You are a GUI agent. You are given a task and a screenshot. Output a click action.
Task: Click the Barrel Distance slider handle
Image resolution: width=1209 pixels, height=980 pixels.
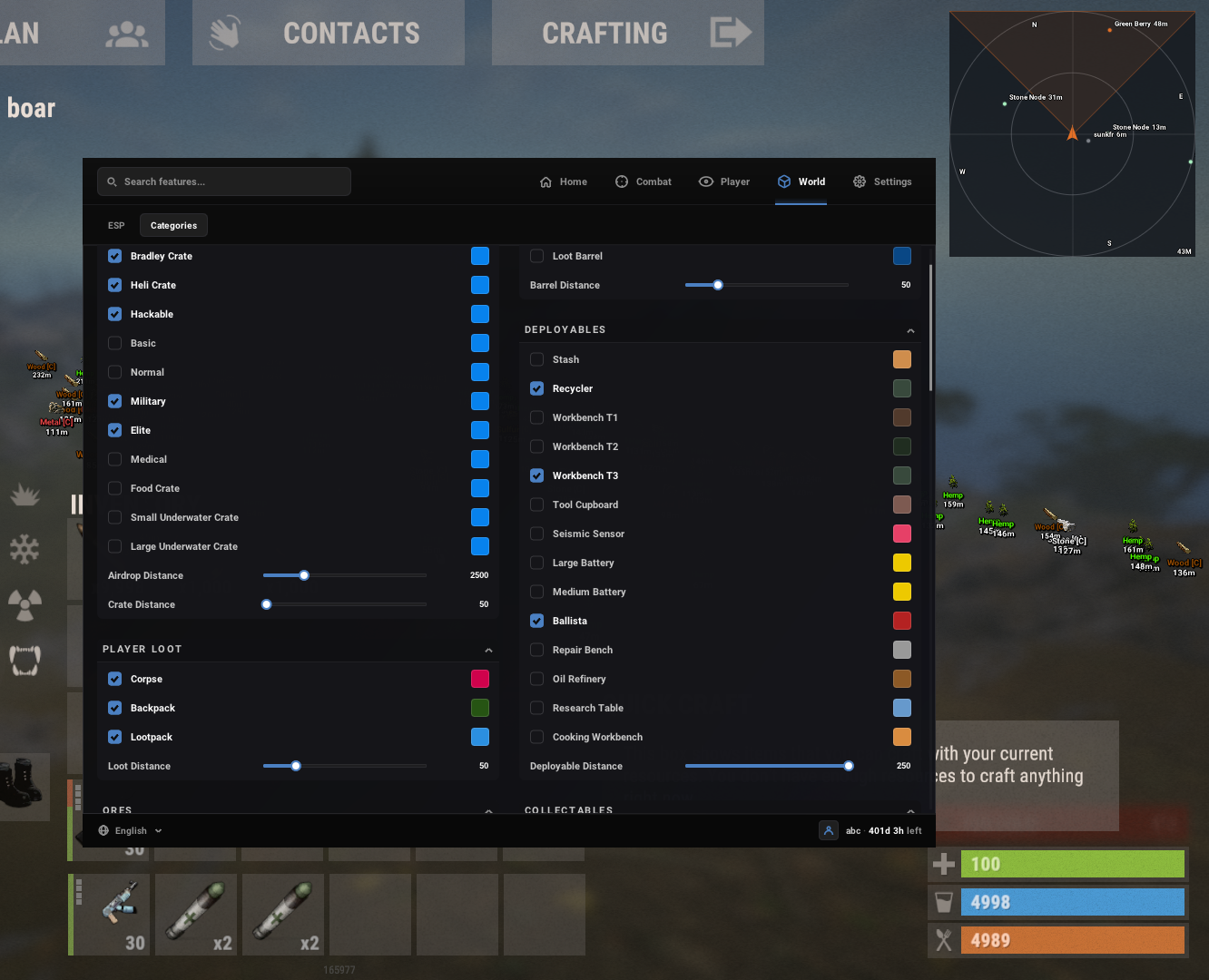[718, 285]
